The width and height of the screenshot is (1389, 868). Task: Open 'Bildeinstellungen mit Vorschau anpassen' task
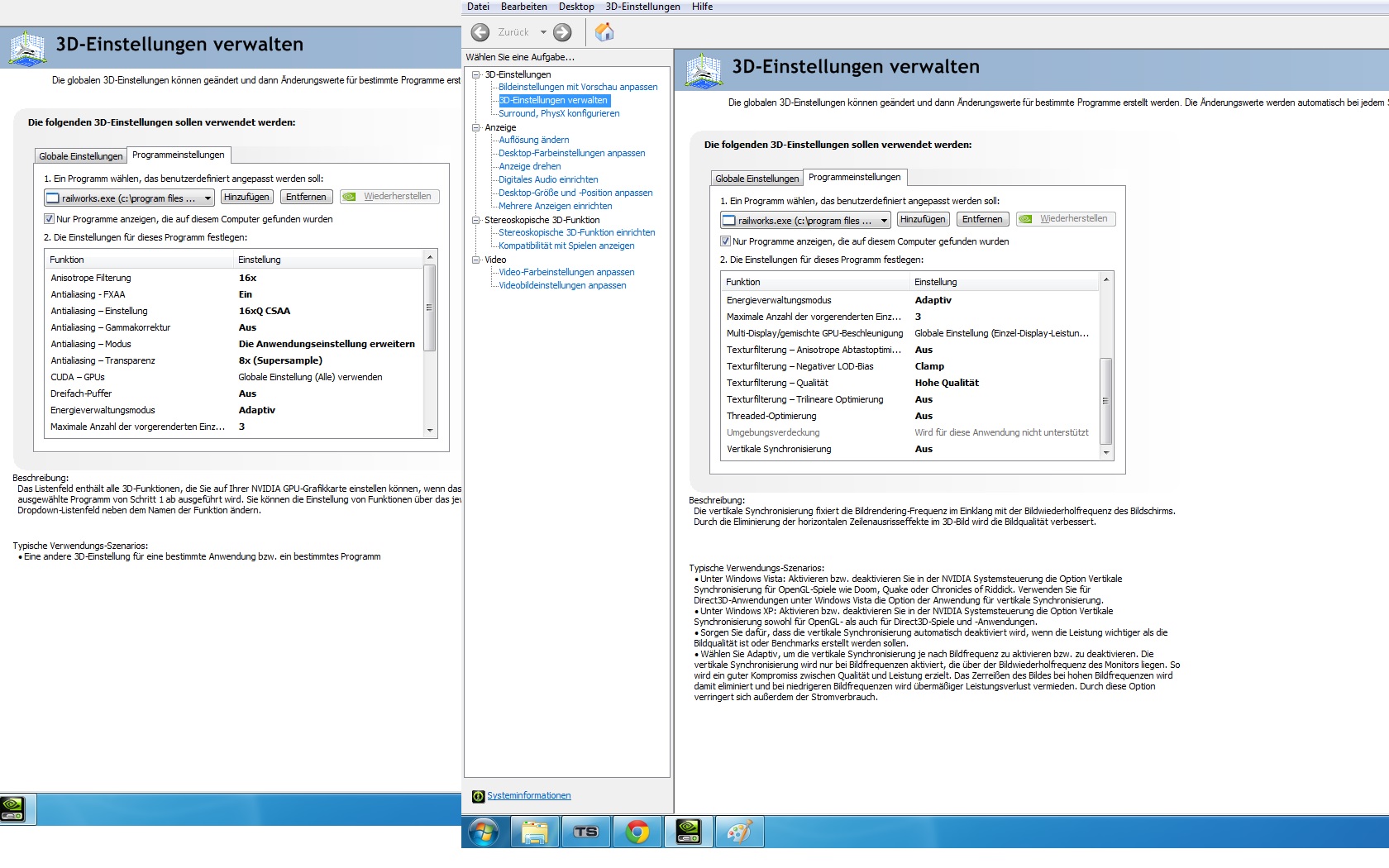click(578, 87)
